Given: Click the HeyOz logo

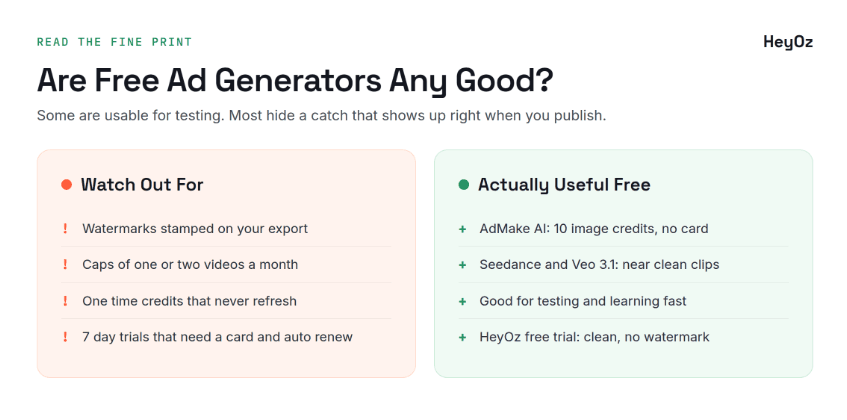Looking at the screenshot, I should coord(788,42).
